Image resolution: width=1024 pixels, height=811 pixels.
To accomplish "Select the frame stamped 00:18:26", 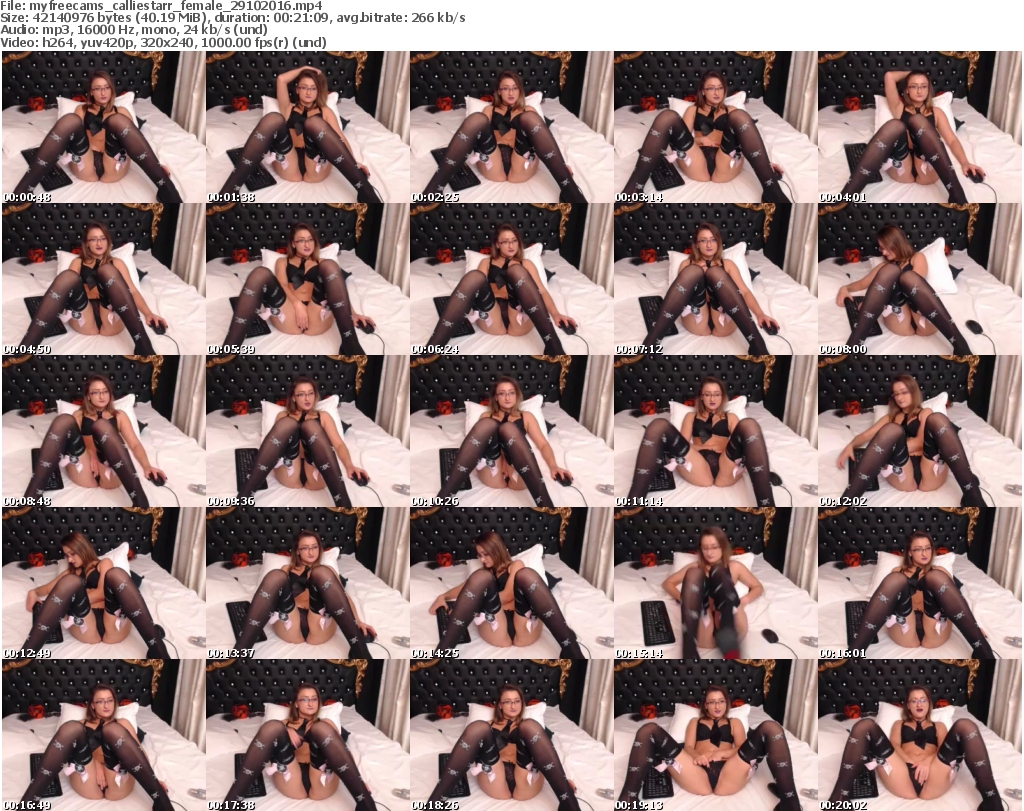I will tap(511, 735).
